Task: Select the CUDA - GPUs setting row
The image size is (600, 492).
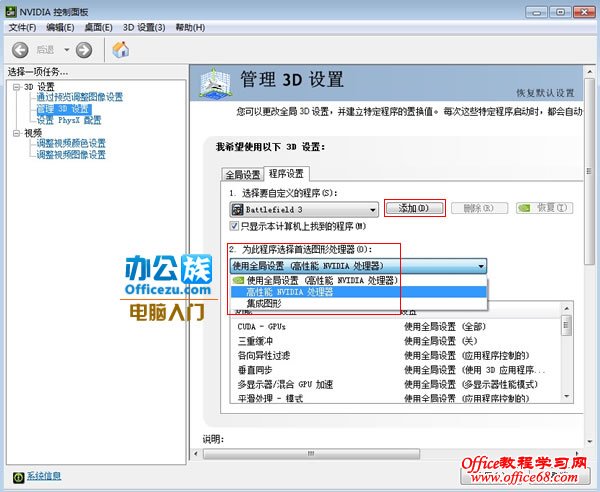Action: click(x=396, y=327)
